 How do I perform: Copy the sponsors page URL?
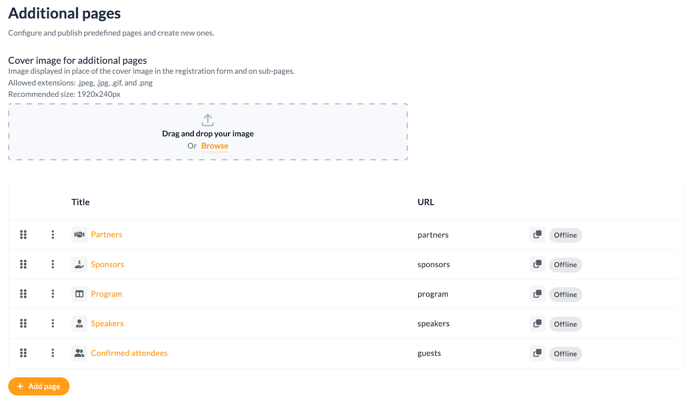point(537,264)
